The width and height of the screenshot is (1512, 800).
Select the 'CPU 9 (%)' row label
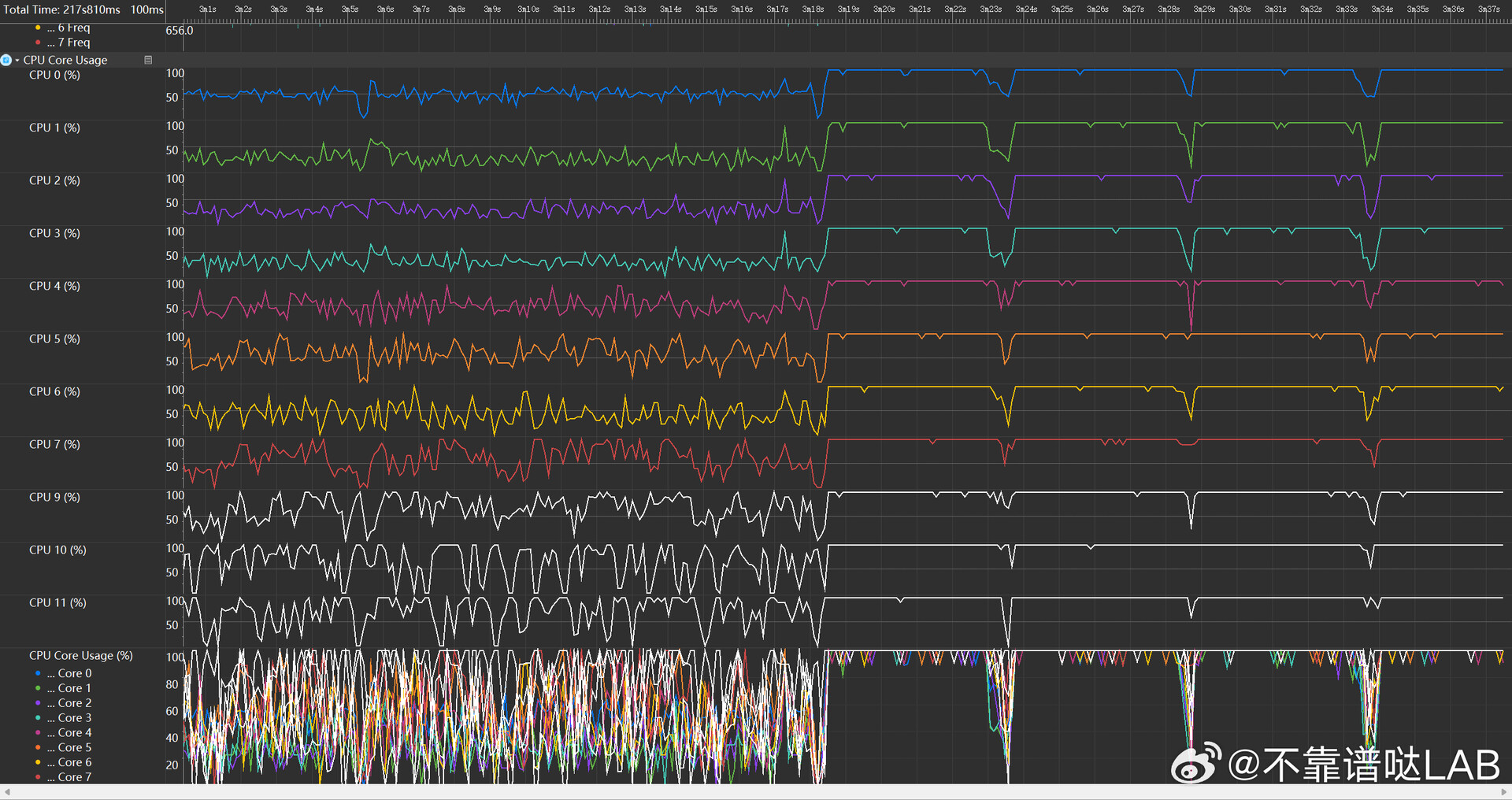pos(54,497)
